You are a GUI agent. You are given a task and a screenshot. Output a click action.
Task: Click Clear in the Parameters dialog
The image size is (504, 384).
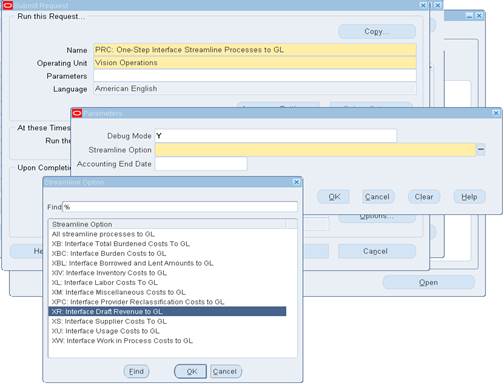[424, 197]
